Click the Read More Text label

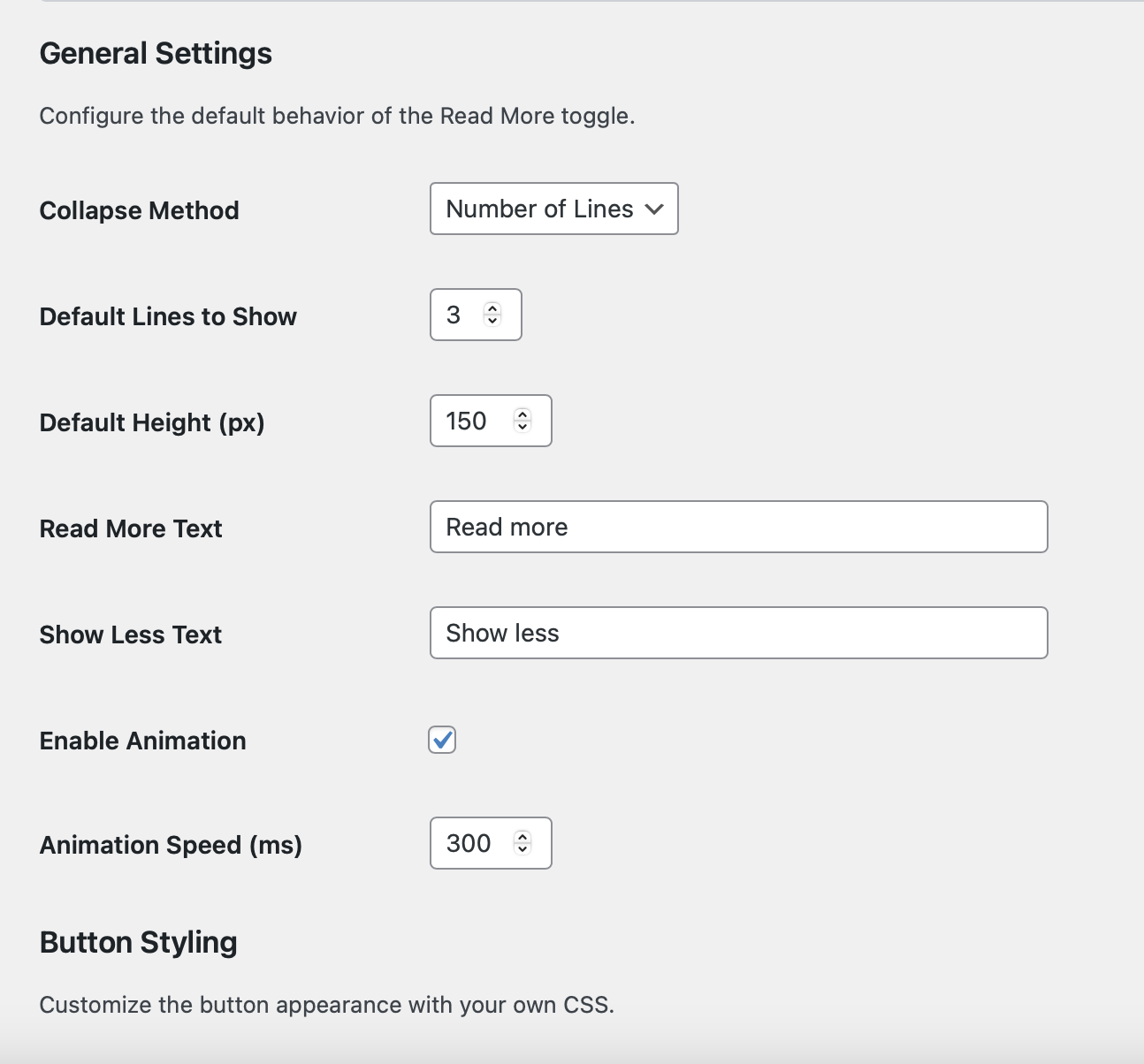[x=131, y=528]
